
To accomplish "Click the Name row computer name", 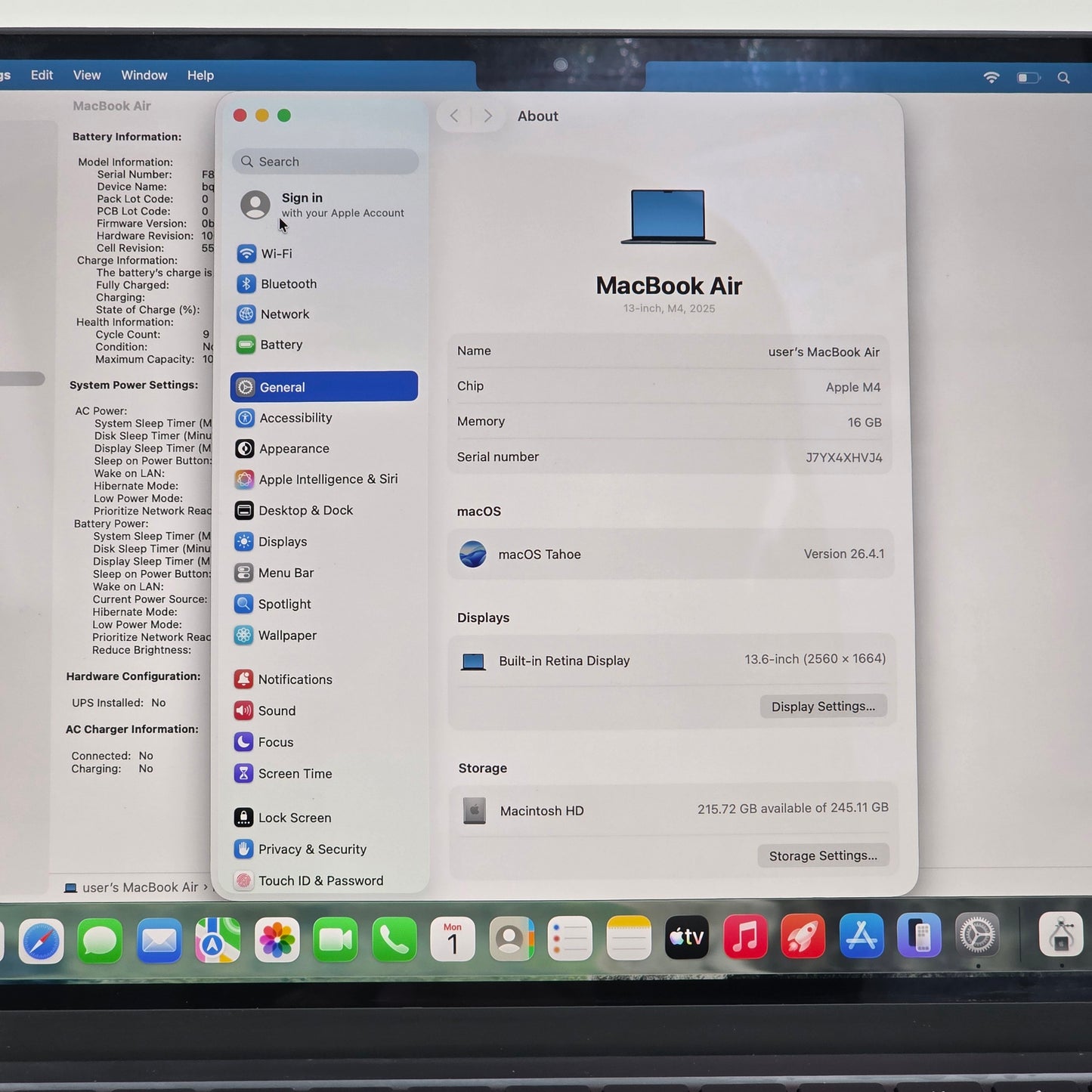I will [824, 351].
